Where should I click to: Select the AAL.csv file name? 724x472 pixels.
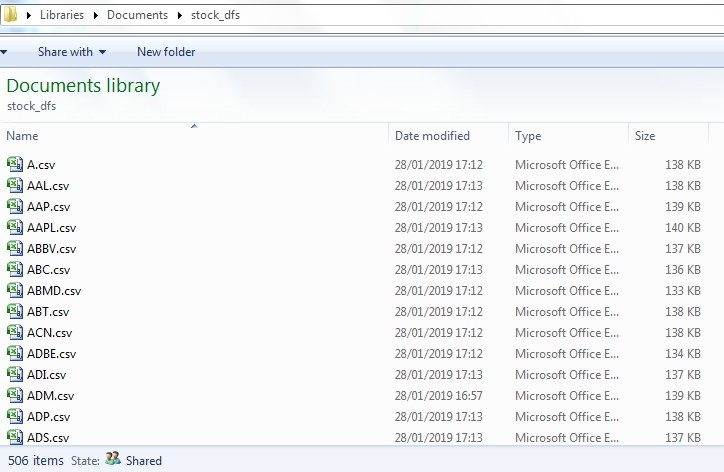coord(48,185)
